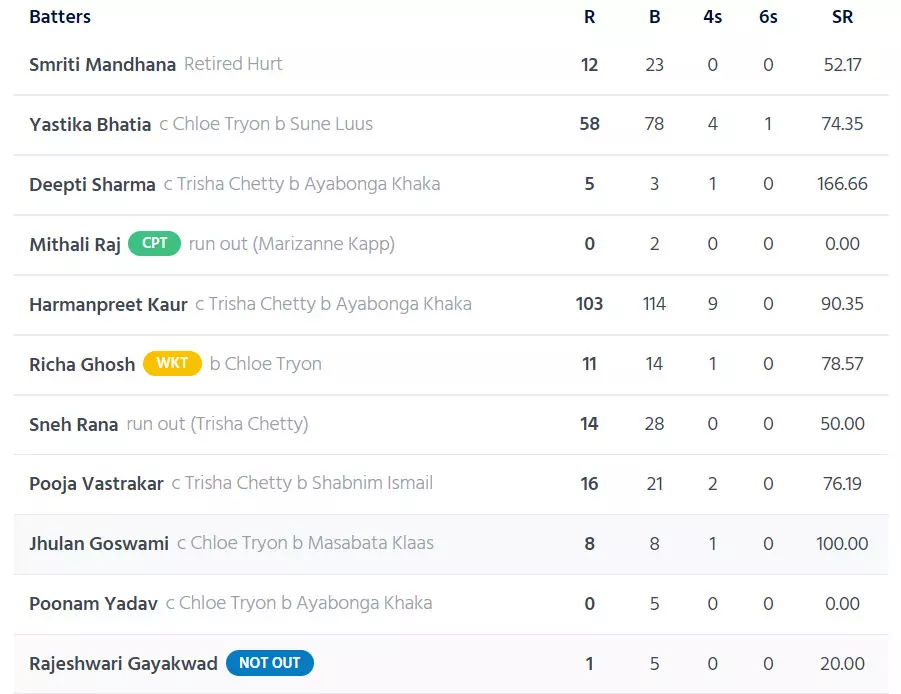Click the Poonam Yadav player name
901x694 pixels.
(93, 604)
